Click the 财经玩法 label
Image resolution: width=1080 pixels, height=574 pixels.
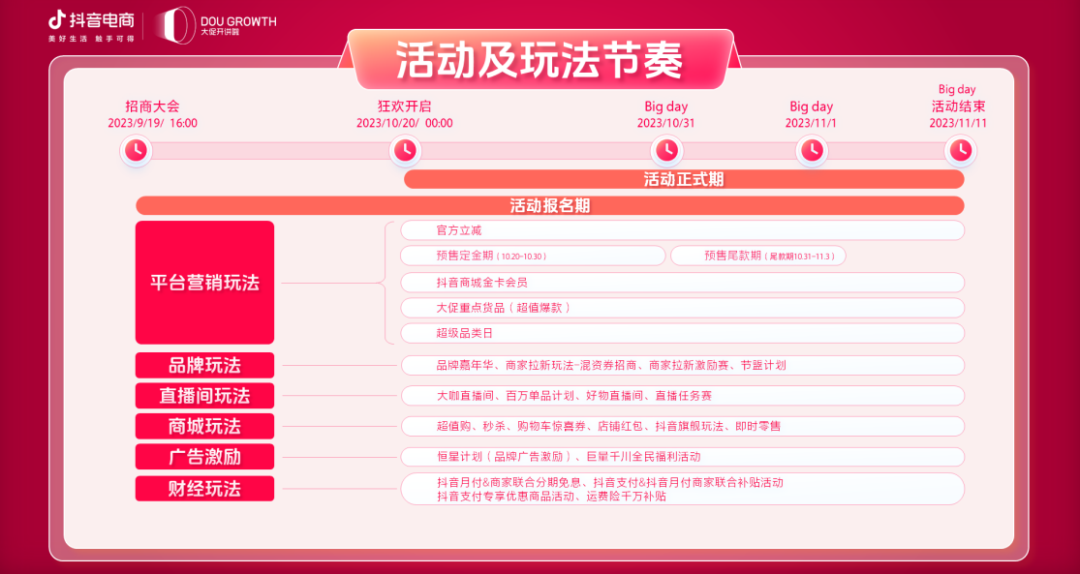coord(205,489)
